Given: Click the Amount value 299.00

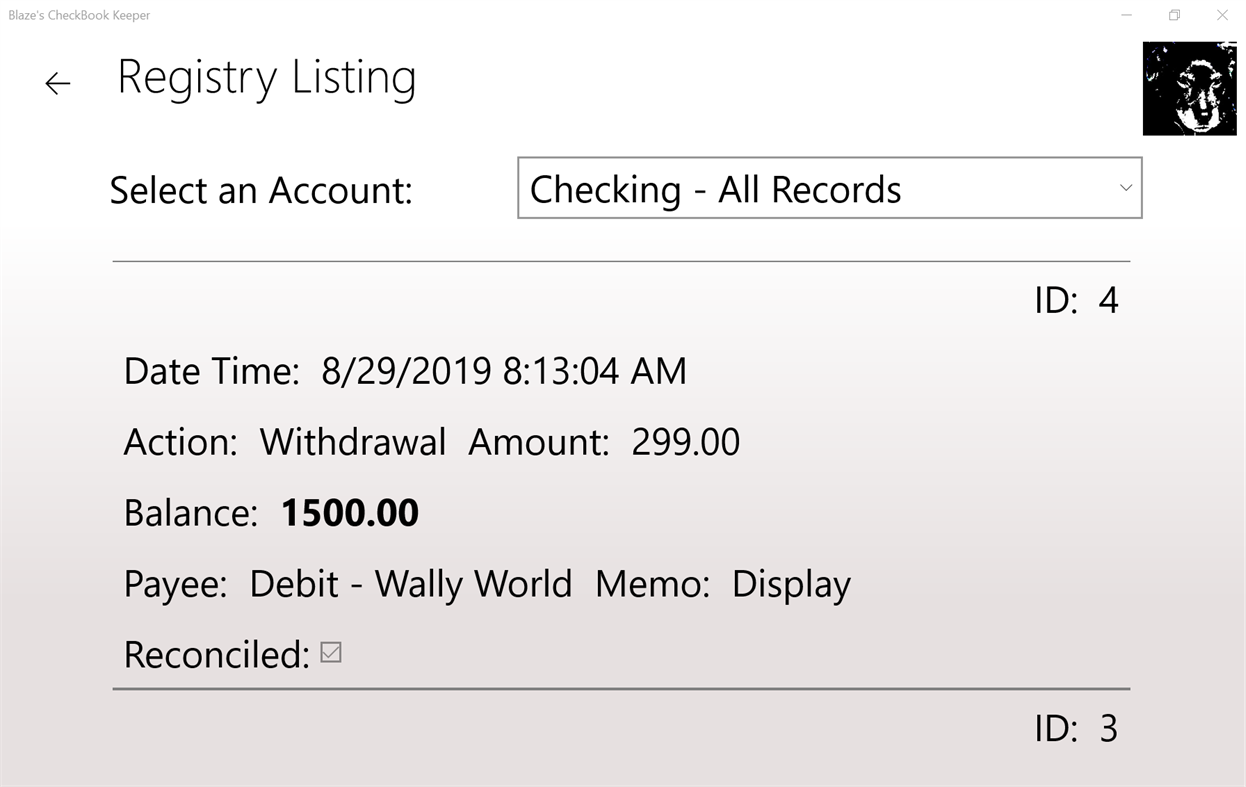Looking at the screenshot, I should pyautogui.click(x=686, y=441).
